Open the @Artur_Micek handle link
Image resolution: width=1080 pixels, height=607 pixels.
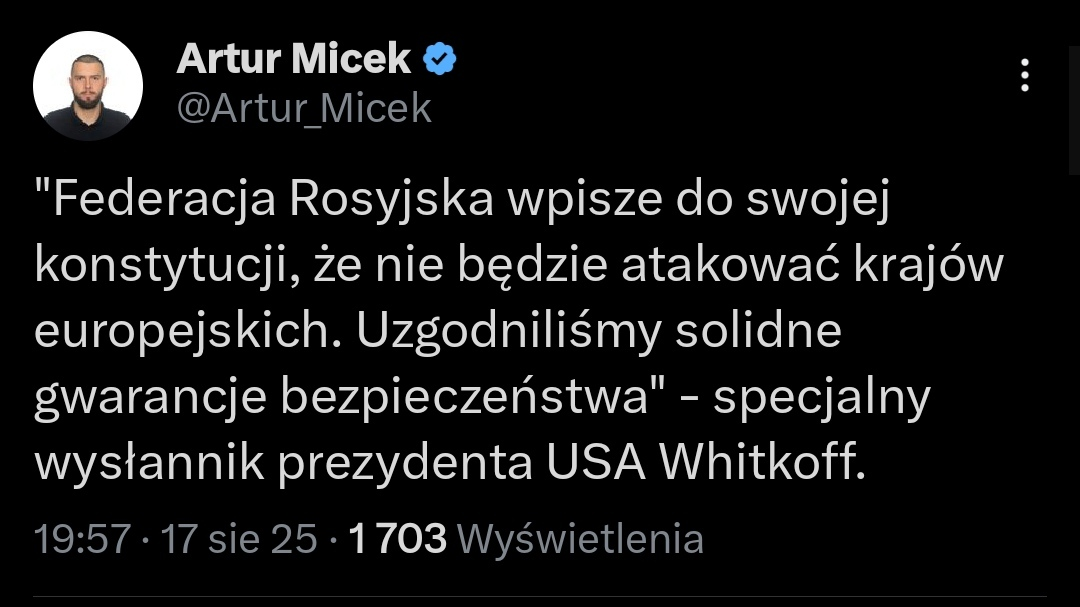tap(304, 108)
